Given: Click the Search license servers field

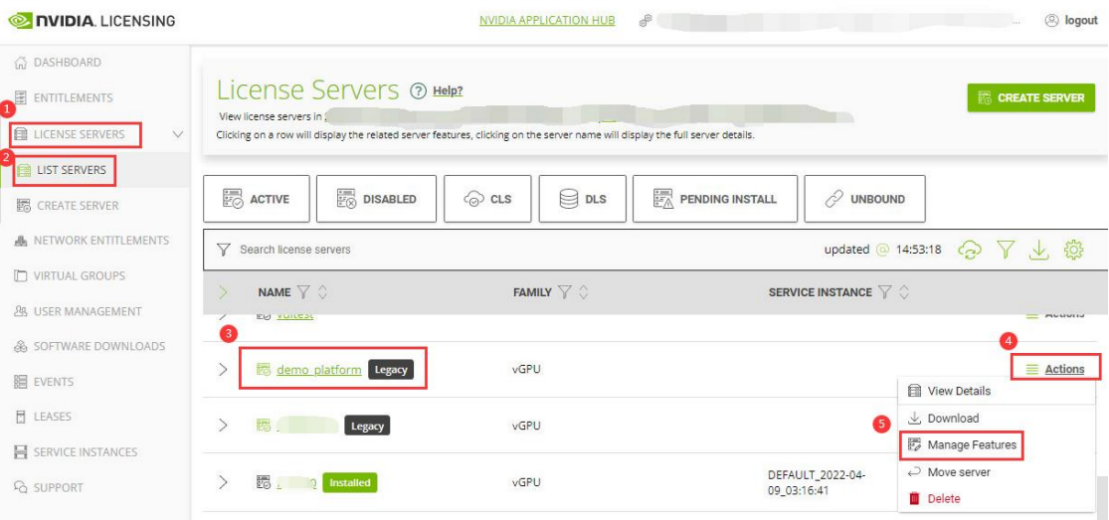Looking at the screenshot, I should 400,250.
